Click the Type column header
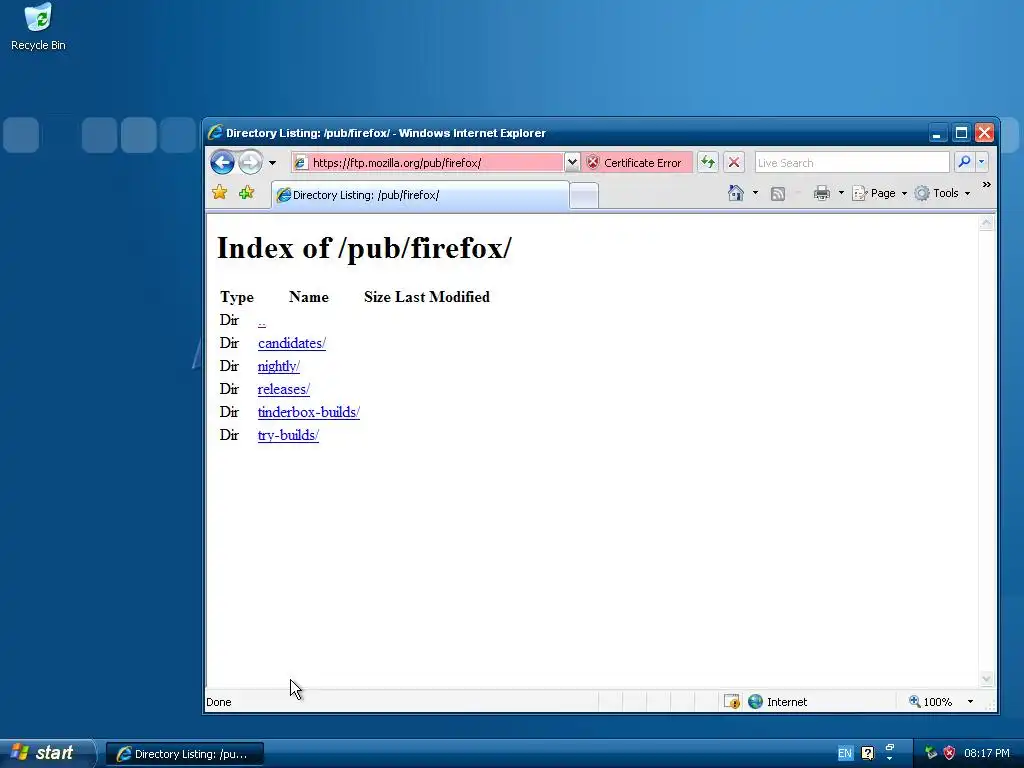 click(237, 297)
